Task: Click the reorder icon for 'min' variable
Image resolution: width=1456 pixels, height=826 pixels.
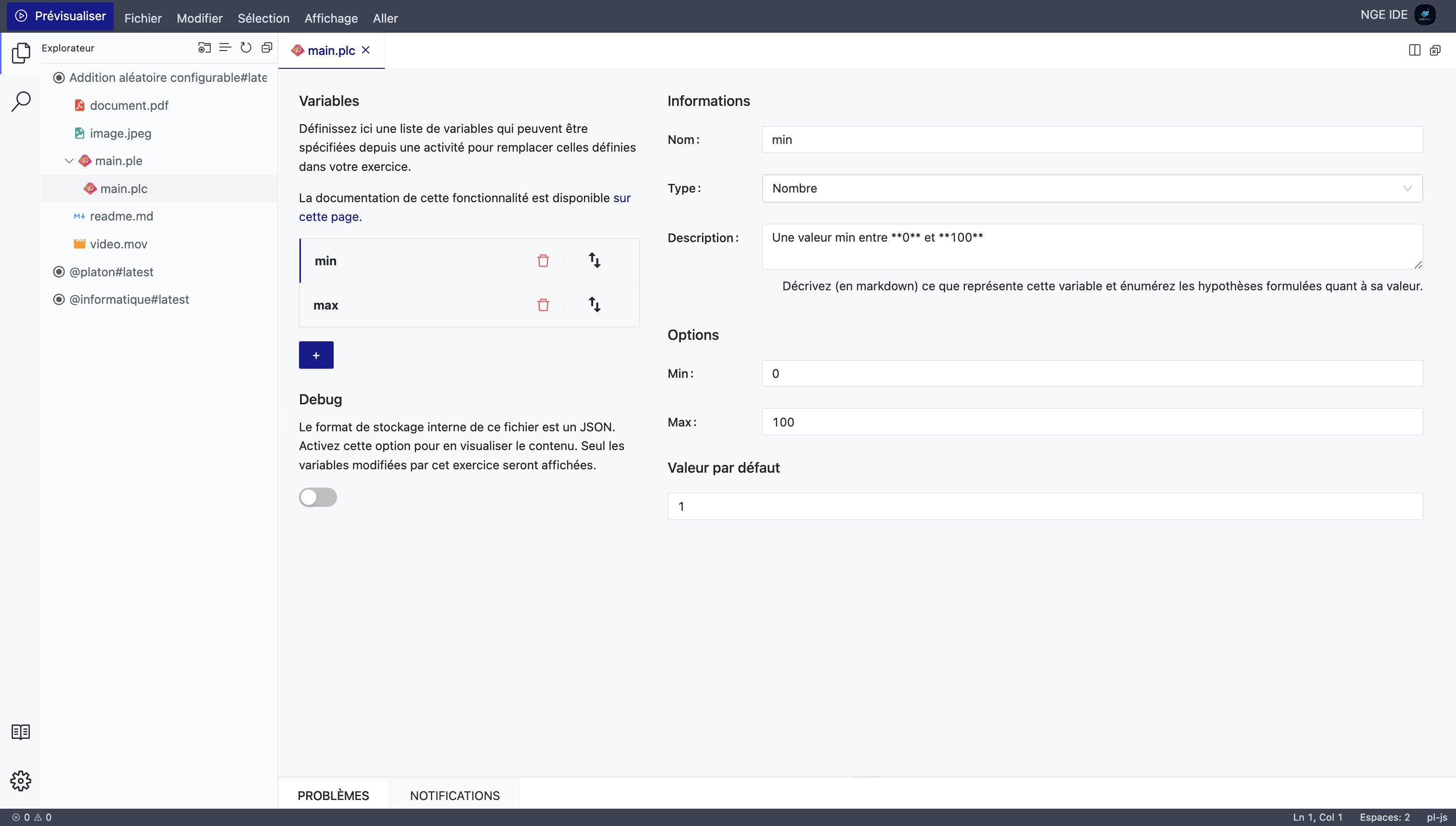Action: tap(595, 261)
